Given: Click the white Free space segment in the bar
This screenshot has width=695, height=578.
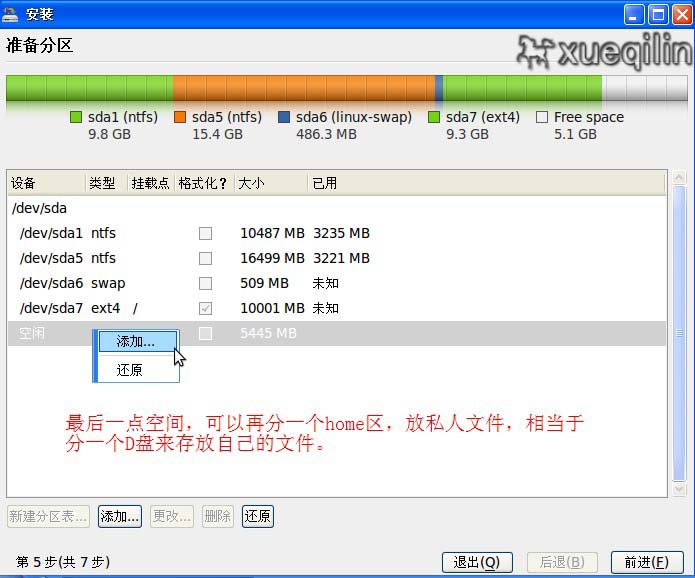Looking at the screenshot, I should pyautogui.click(x=645, y=88).
